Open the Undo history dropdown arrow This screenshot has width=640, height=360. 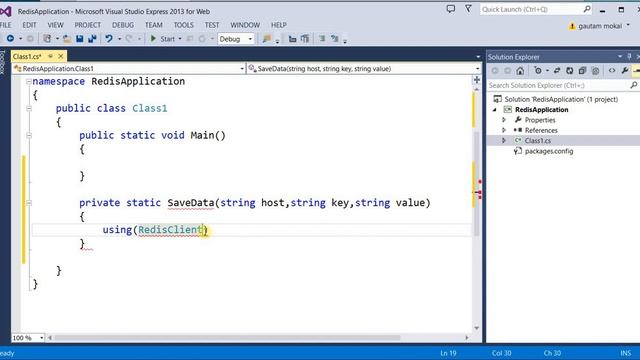pyautogui.click(x=120, y=39)
